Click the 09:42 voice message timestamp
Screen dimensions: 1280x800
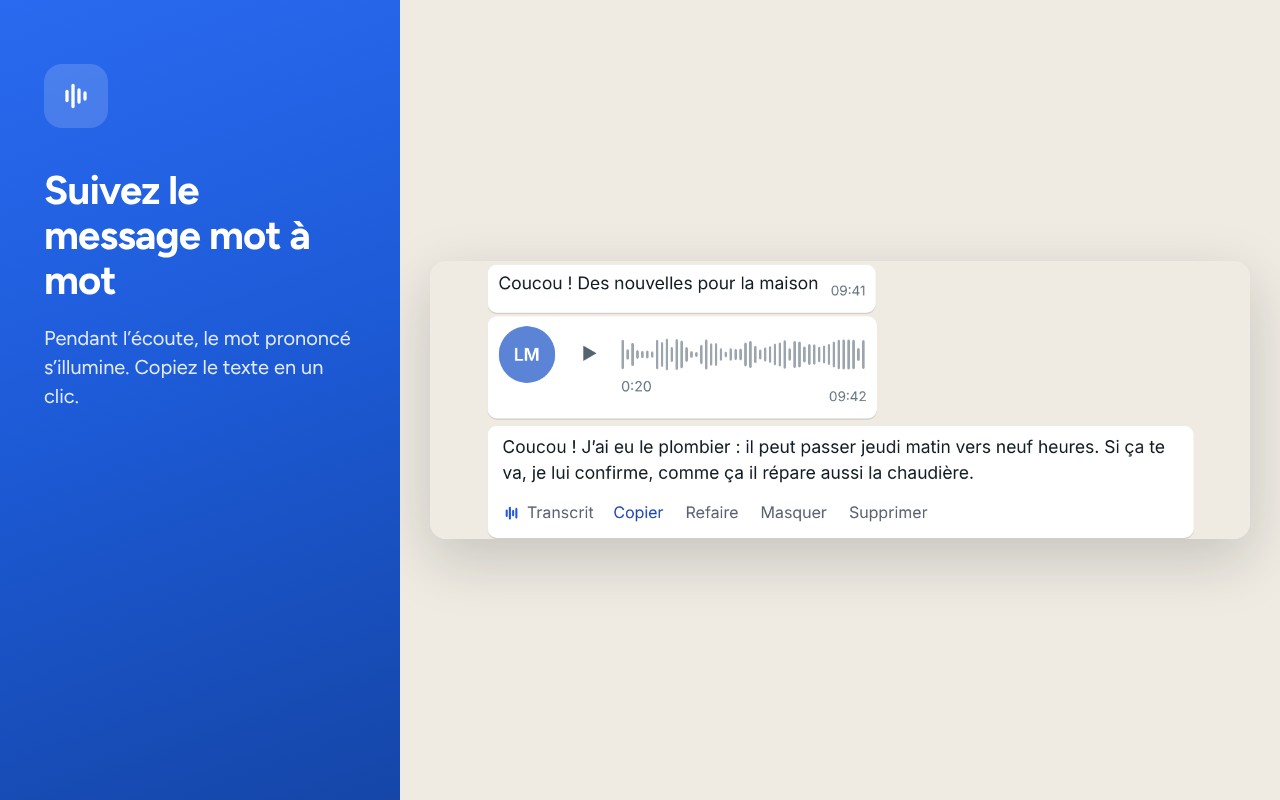(848, 396)
